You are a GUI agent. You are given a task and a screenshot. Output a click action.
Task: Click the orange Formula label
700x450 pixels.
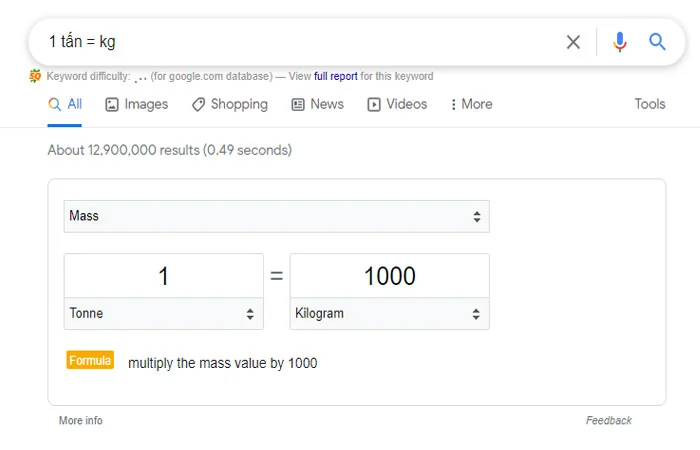(x=90, y=360)
